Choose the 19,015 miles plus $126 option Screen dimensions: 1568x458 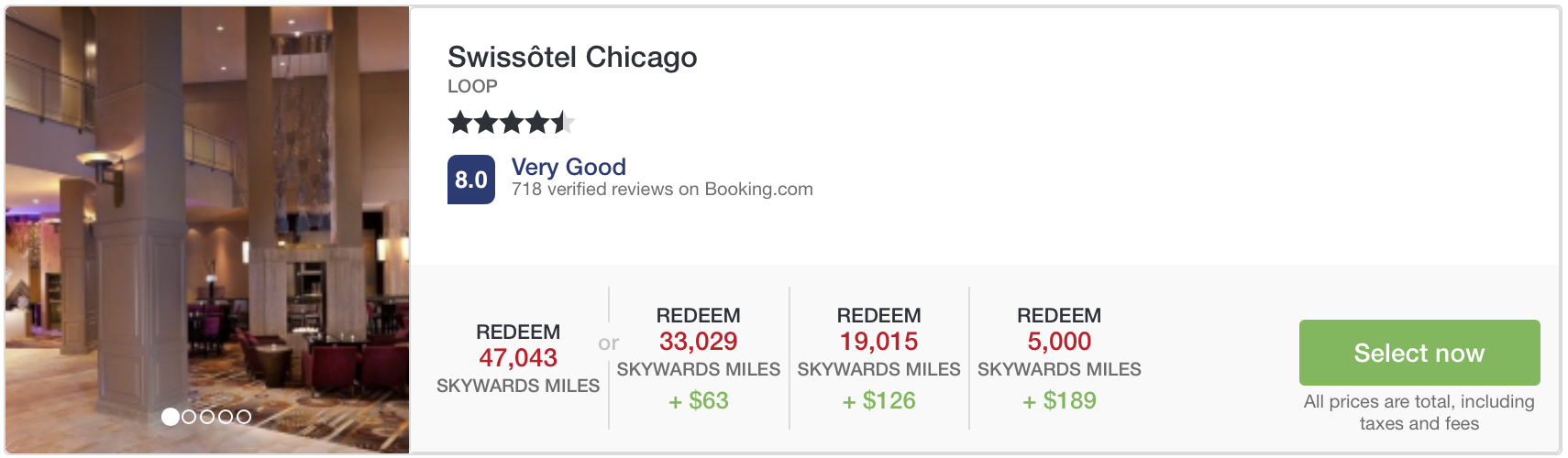coord(878,358)
